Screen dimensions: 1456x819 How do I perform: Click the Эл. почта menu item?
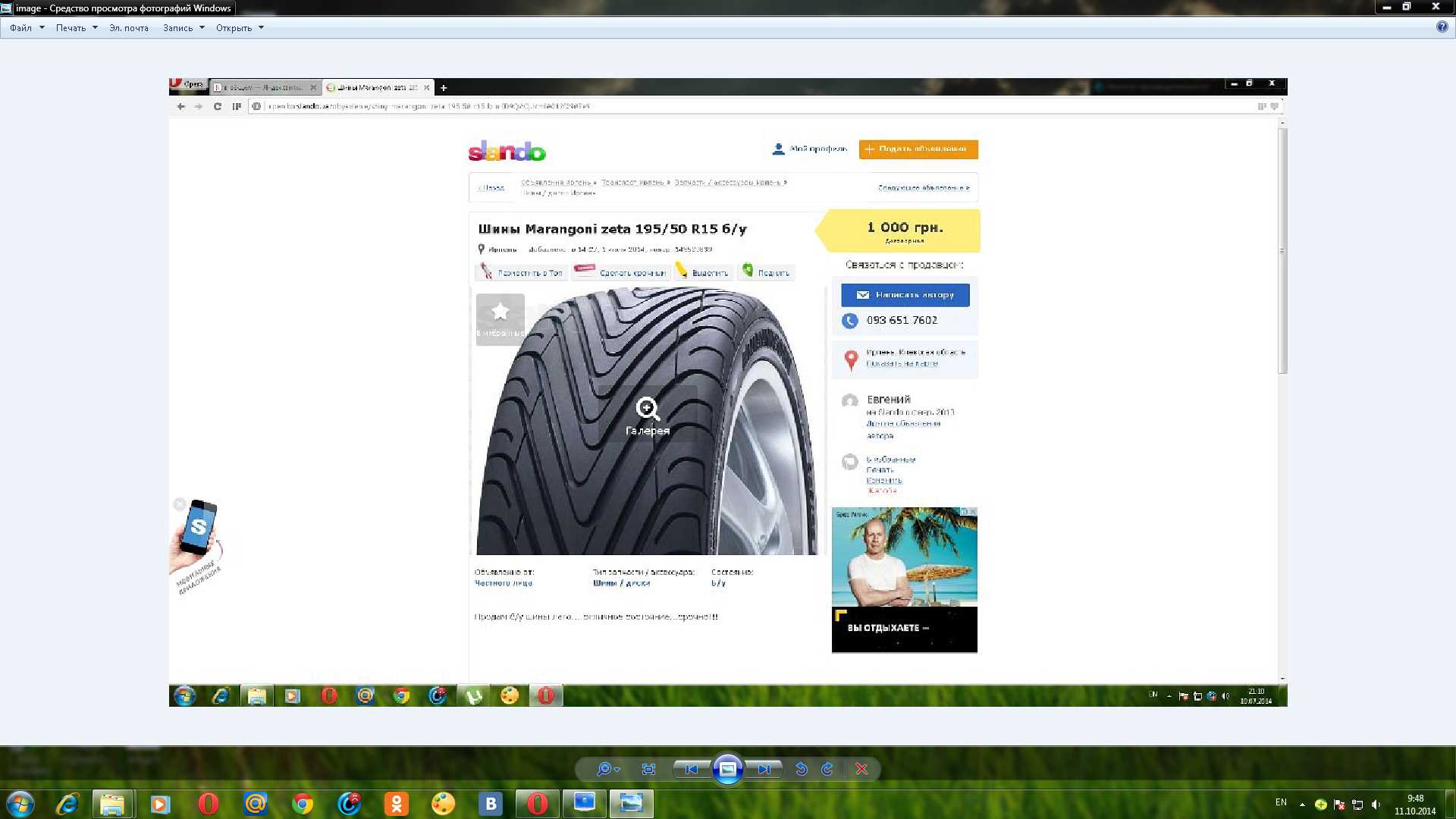click(129, 28)
